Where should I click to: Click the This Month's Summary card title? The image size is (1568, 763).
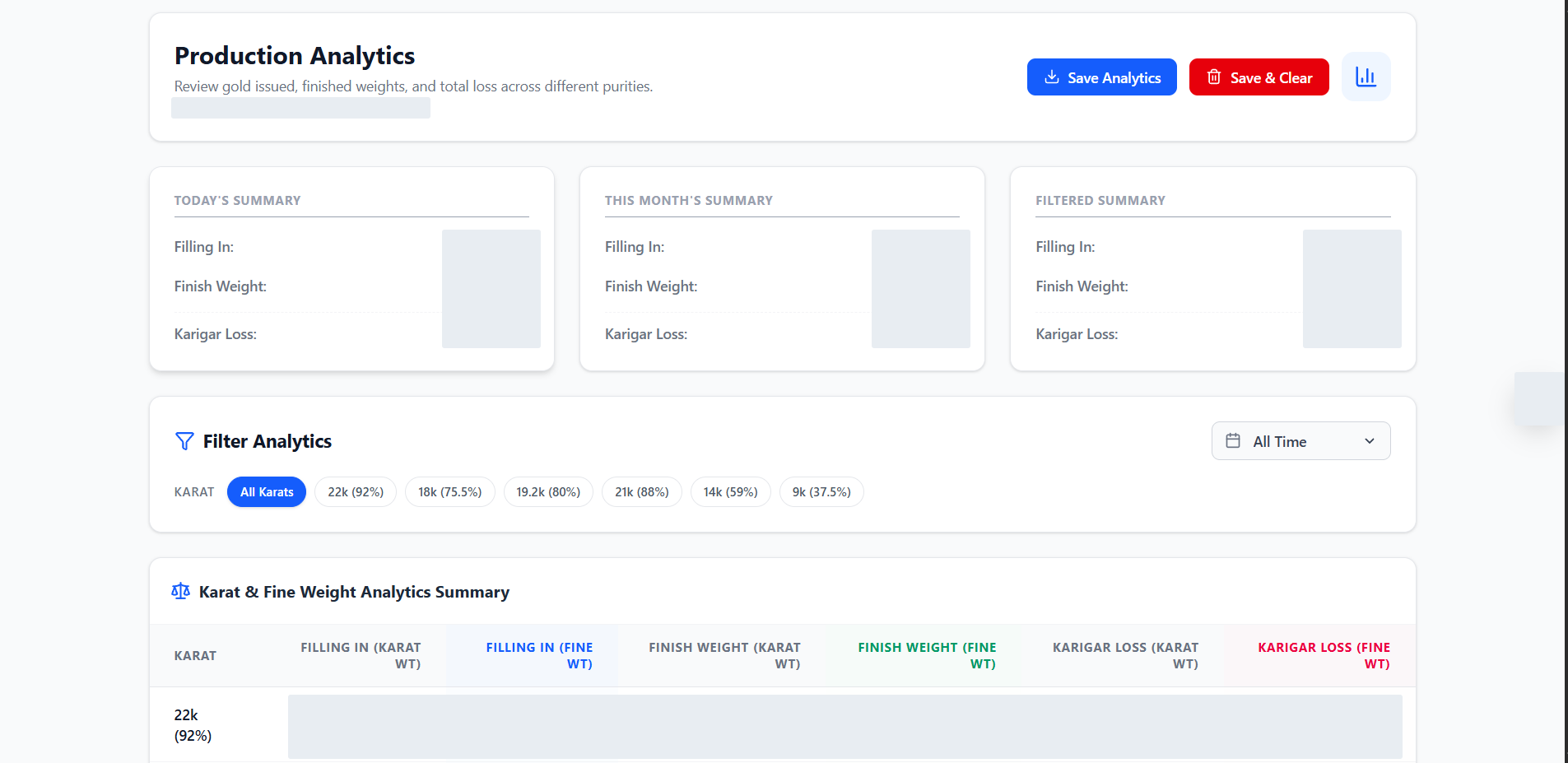(689, 201)
